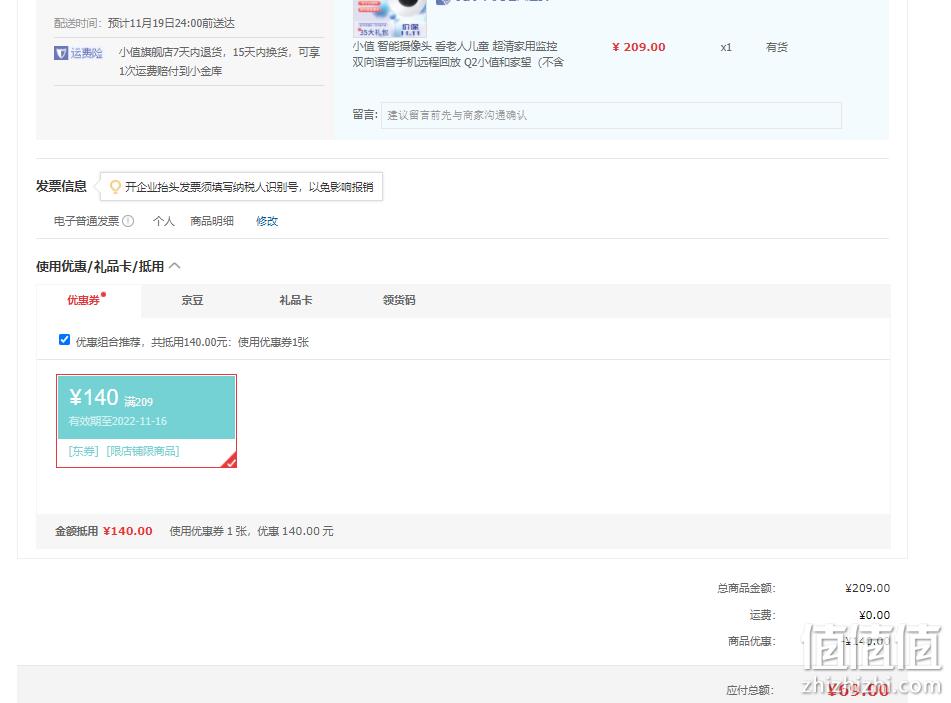Click the 商品明细 invoice content text

[212, 221]
